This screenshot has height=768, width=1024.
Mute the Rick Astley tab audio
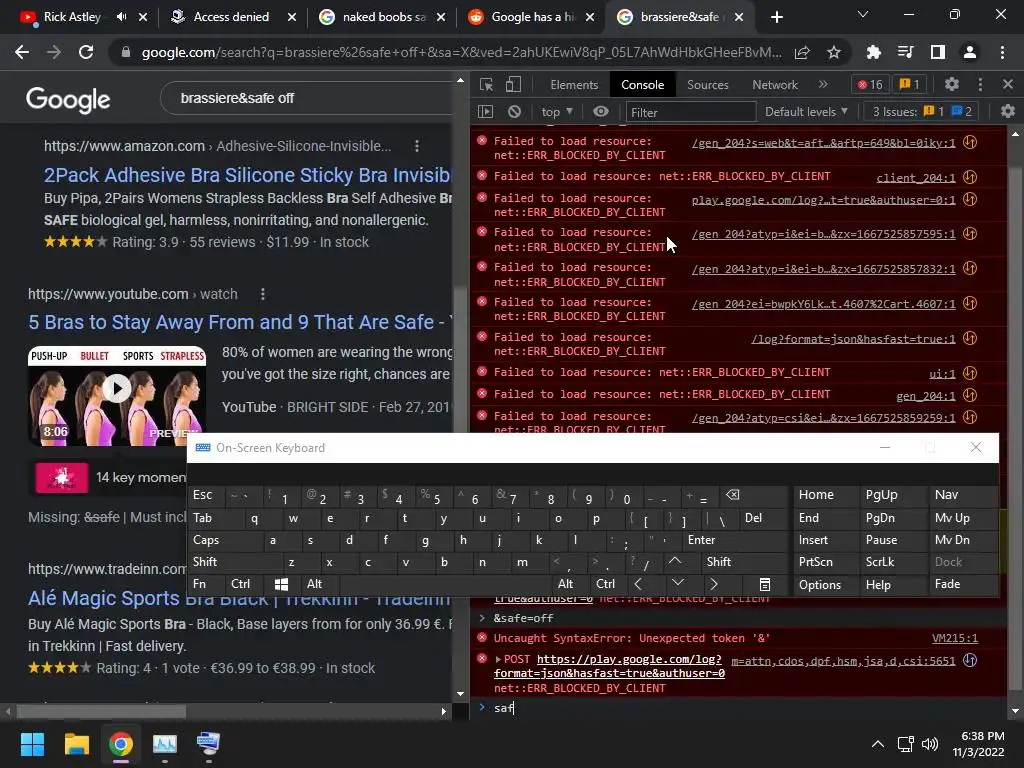(121, 17)
